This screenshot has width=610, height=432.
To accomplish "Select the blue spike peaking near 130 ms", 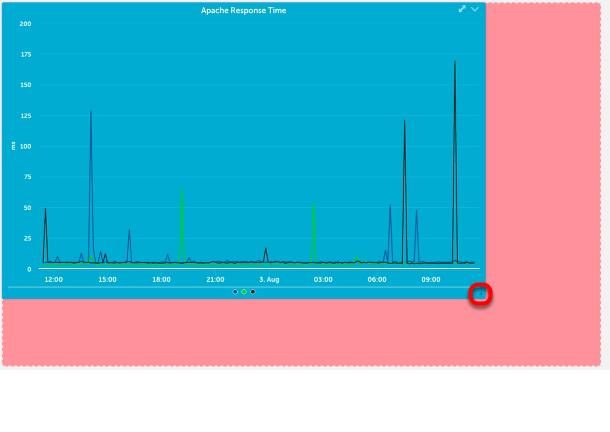I will click(91, 112).
